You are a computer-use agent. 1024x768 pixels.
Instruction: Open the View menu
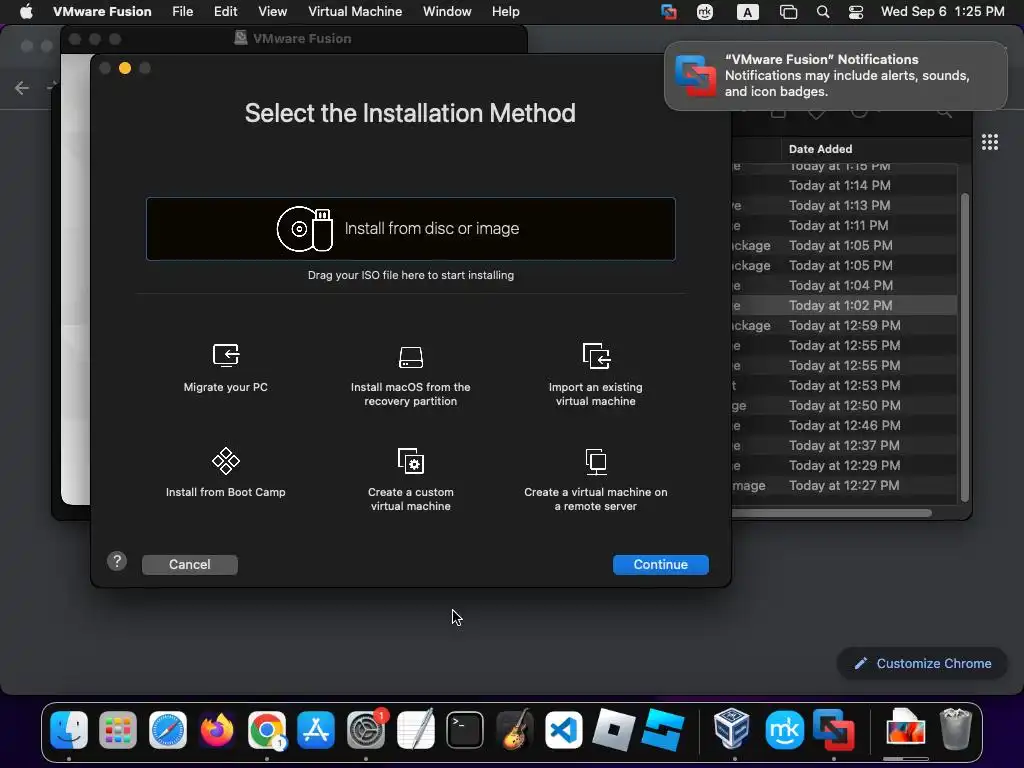272,11
